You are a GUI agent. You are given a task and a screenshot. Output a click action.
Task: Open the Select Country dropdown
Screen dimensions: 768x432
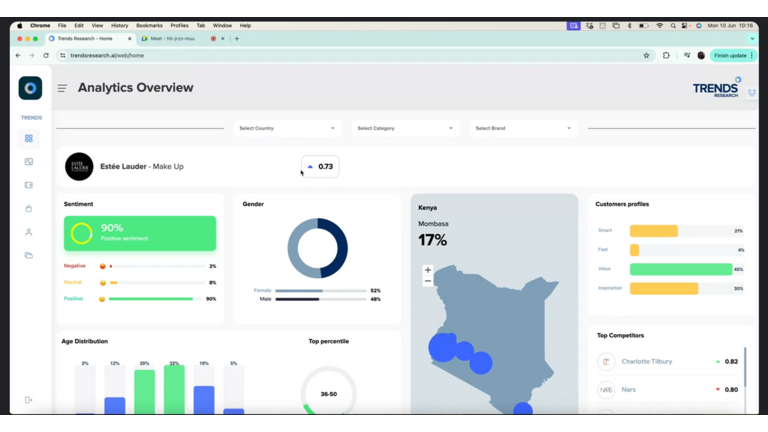(287, 128)
